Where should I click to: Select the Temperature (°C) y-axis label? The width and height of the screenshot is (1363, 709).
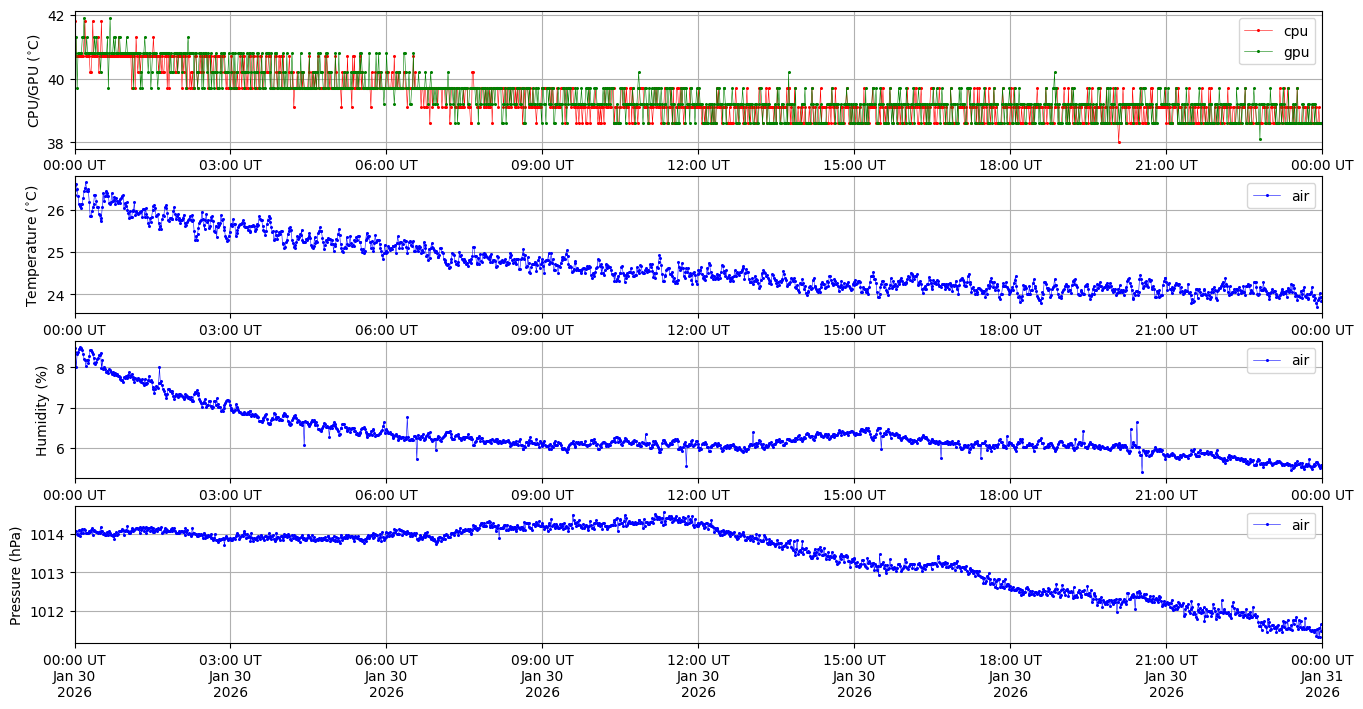(33, 245)
